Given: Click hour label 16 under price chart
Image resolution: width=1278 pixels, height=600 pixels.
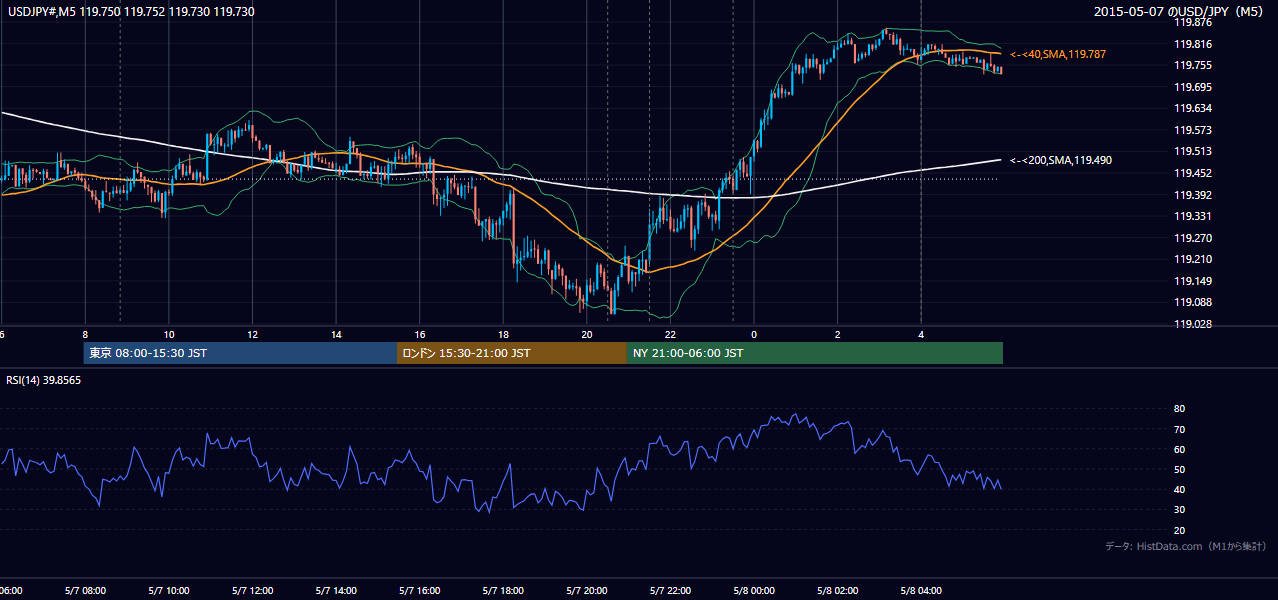Looking at the screenshot, I should click(x=420, y=334).
